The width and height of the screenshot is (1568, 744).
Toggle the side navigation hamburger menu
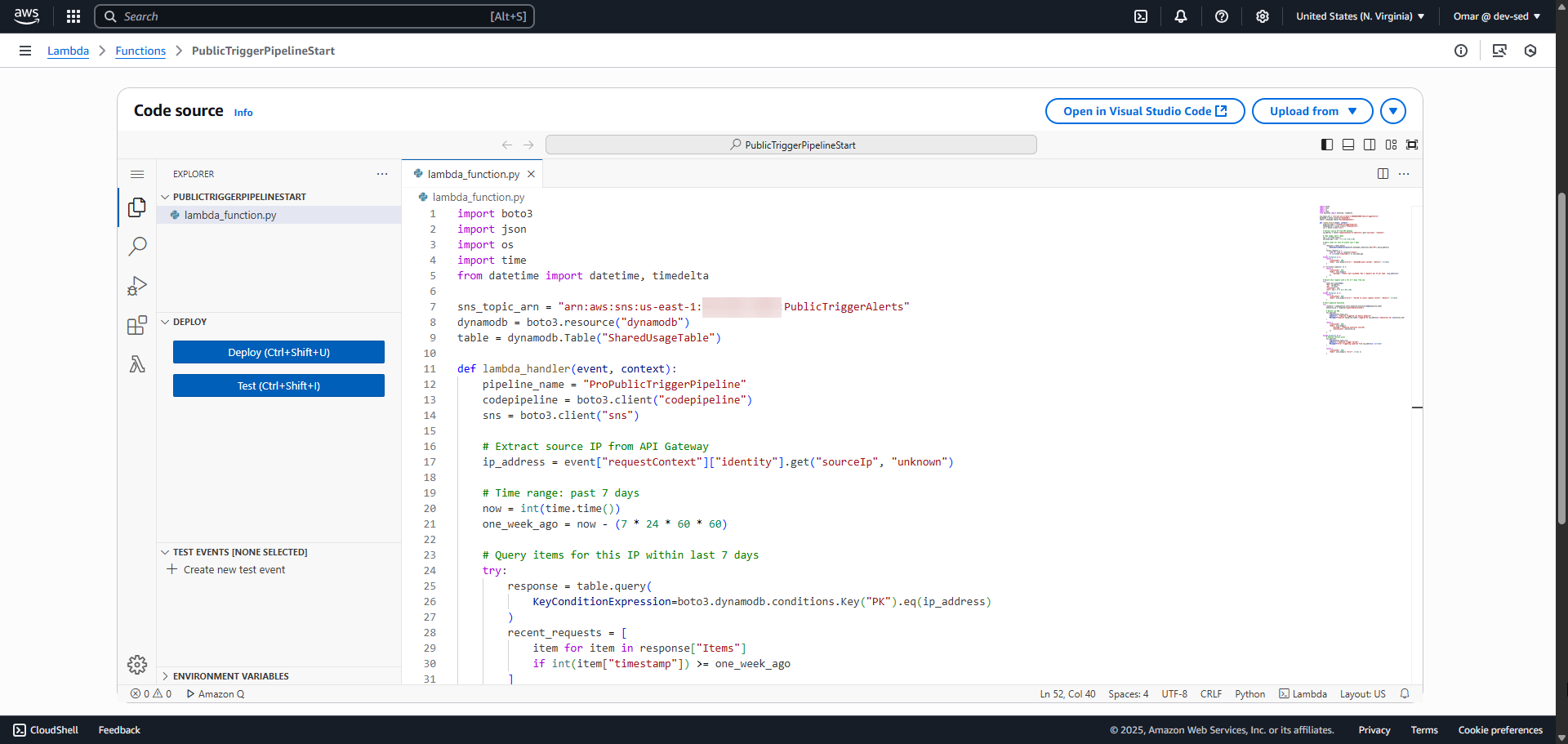coord(25,51)
